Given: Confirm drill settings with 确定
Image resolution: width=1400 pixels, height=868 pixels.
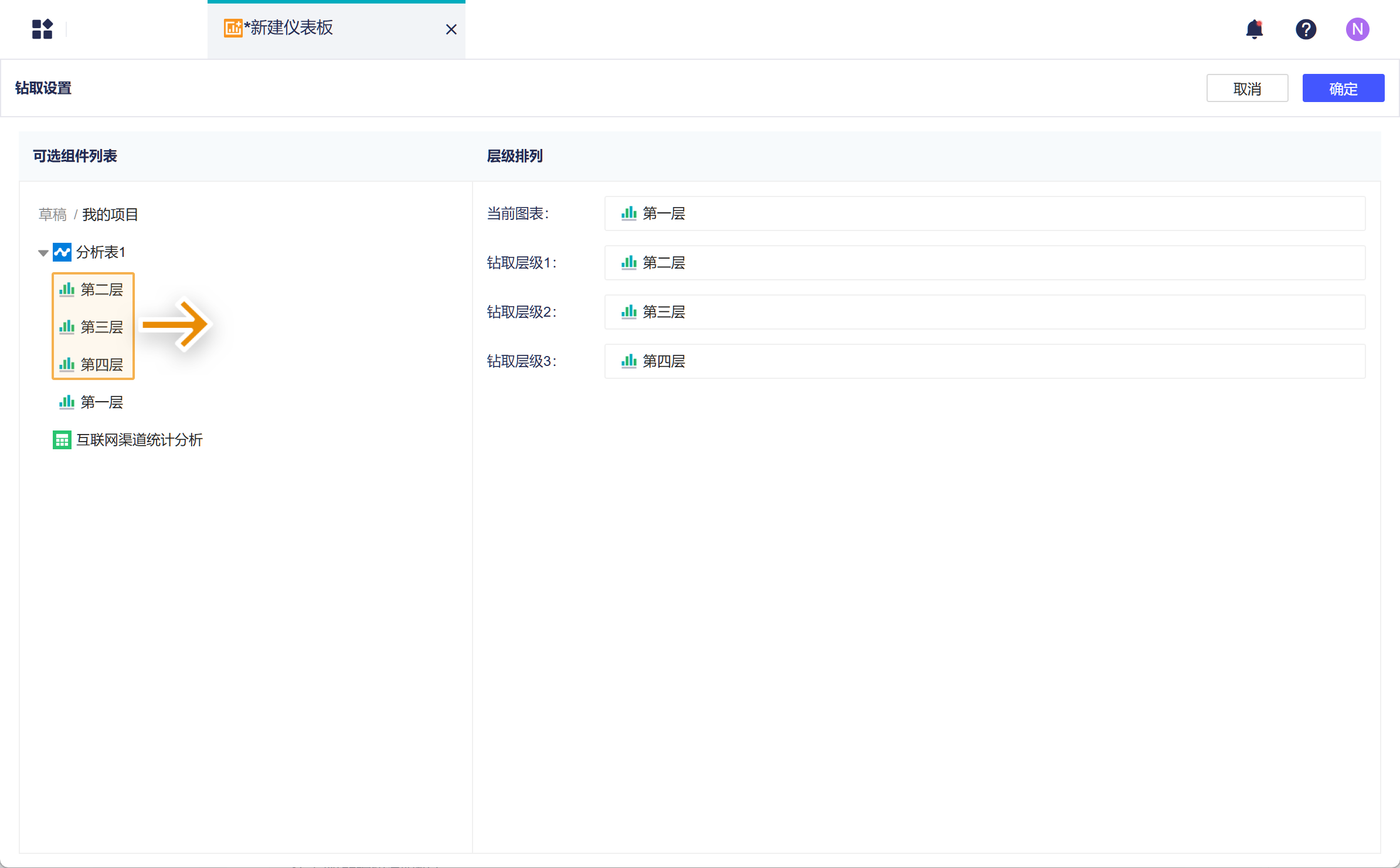Looking at the screenshot, I should pyautogui.click(x=1343, y=89).
